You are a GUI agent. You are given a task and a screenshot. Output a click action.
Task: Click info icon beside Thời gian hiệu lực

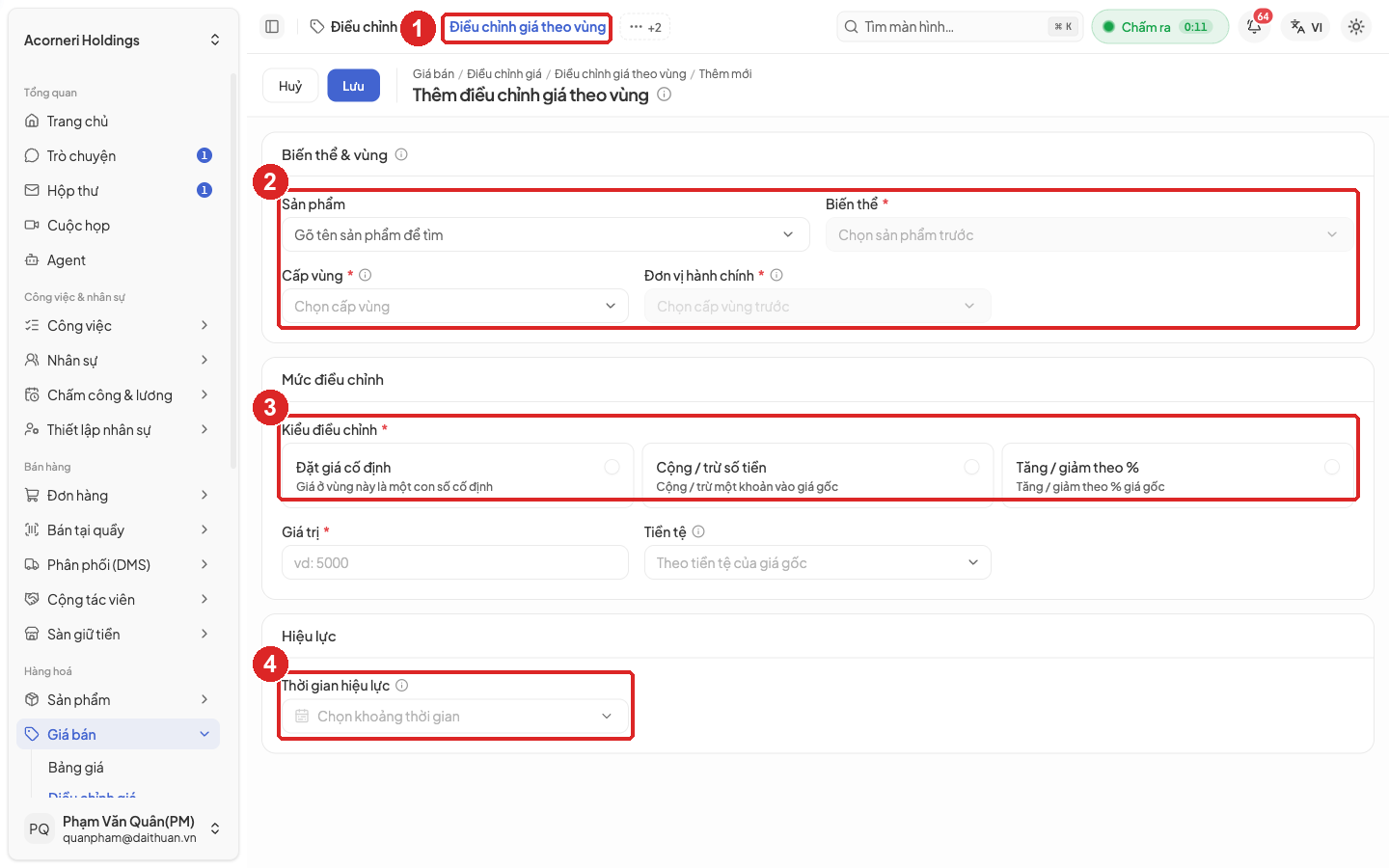(x=402, y=686)
